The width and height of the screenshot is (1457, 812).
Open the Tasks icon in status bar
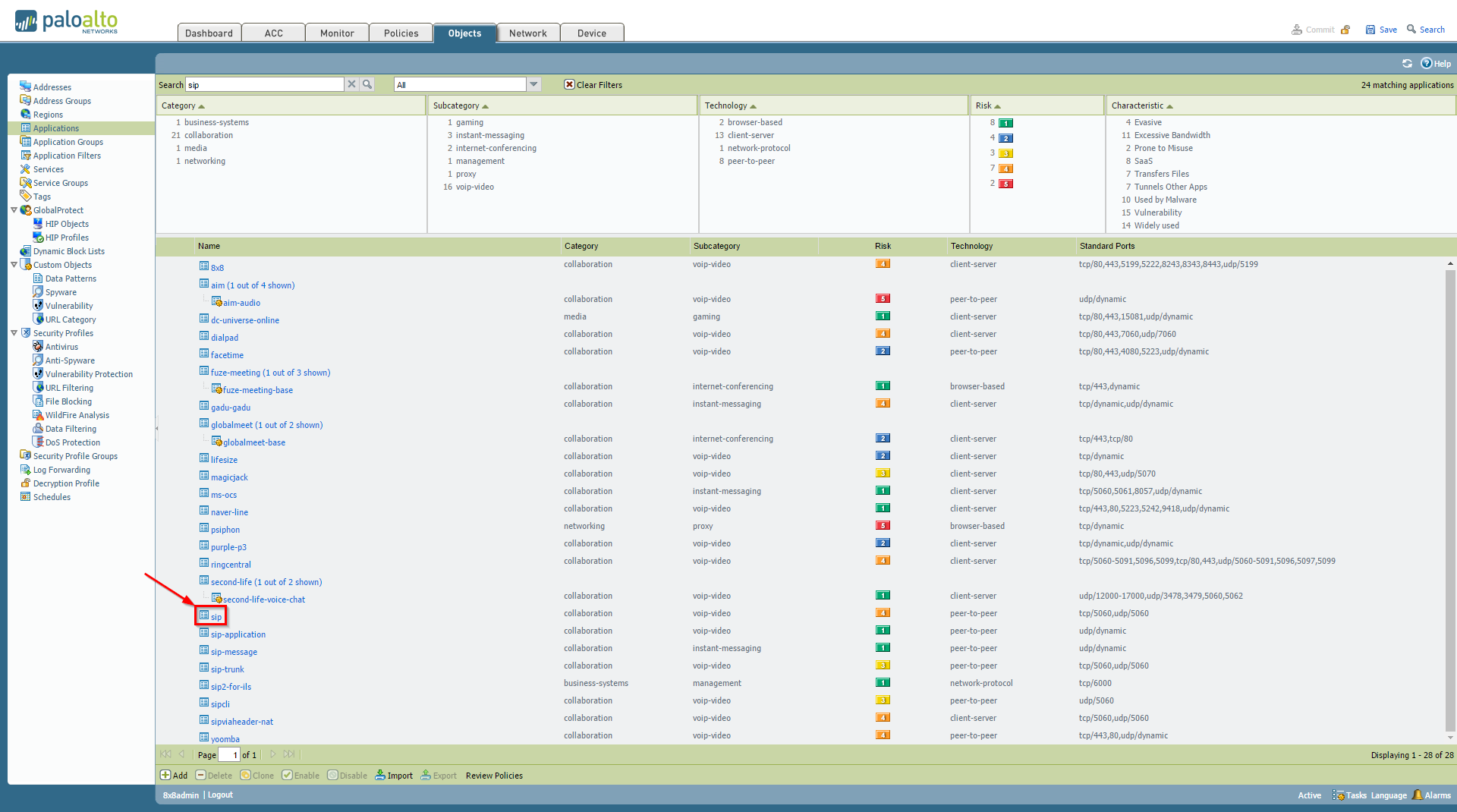1339,795
